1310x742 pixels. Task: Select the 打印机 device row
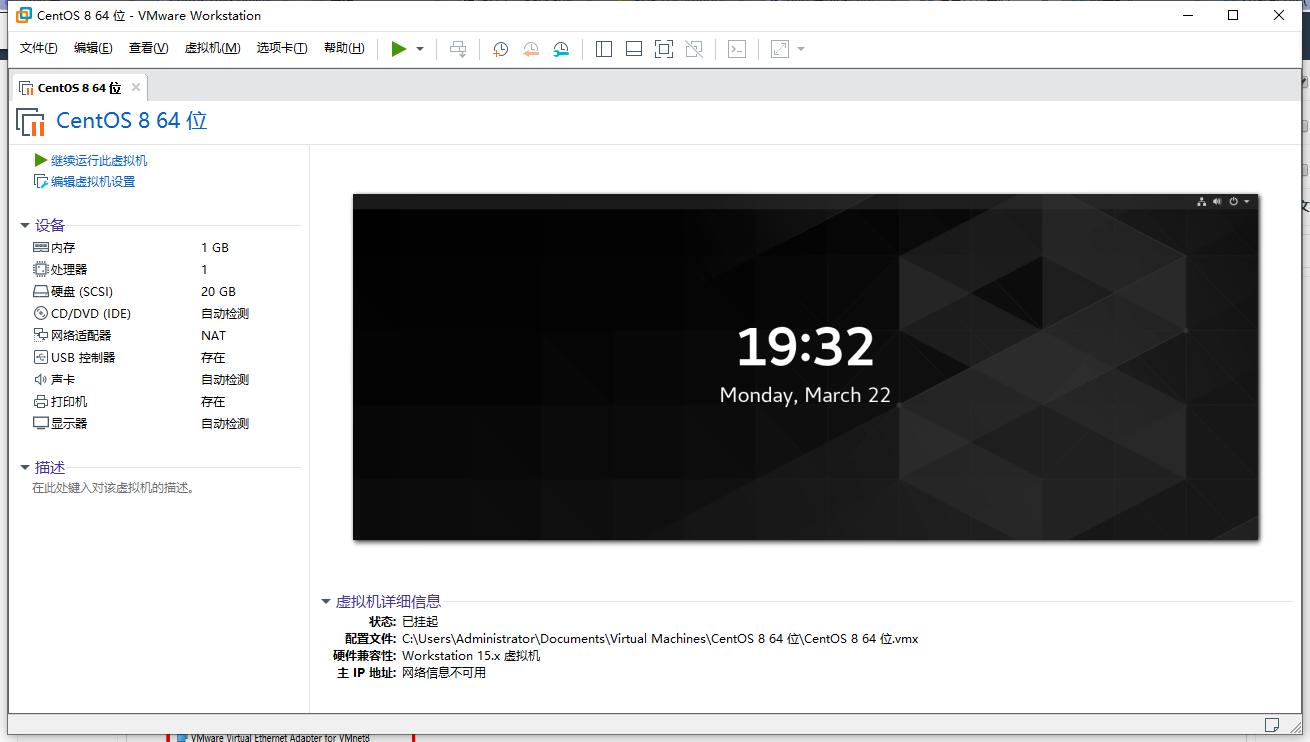pyautogui.click(x=165, y=402)
